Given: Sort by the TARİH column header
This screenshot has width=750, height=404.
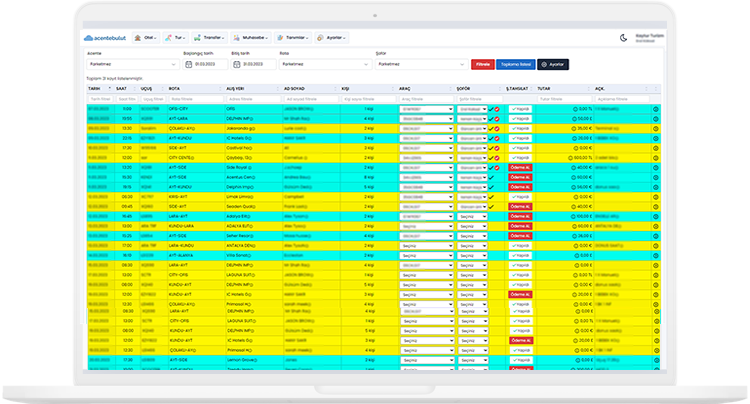Looking at the screenshot, I should [99, 88].
